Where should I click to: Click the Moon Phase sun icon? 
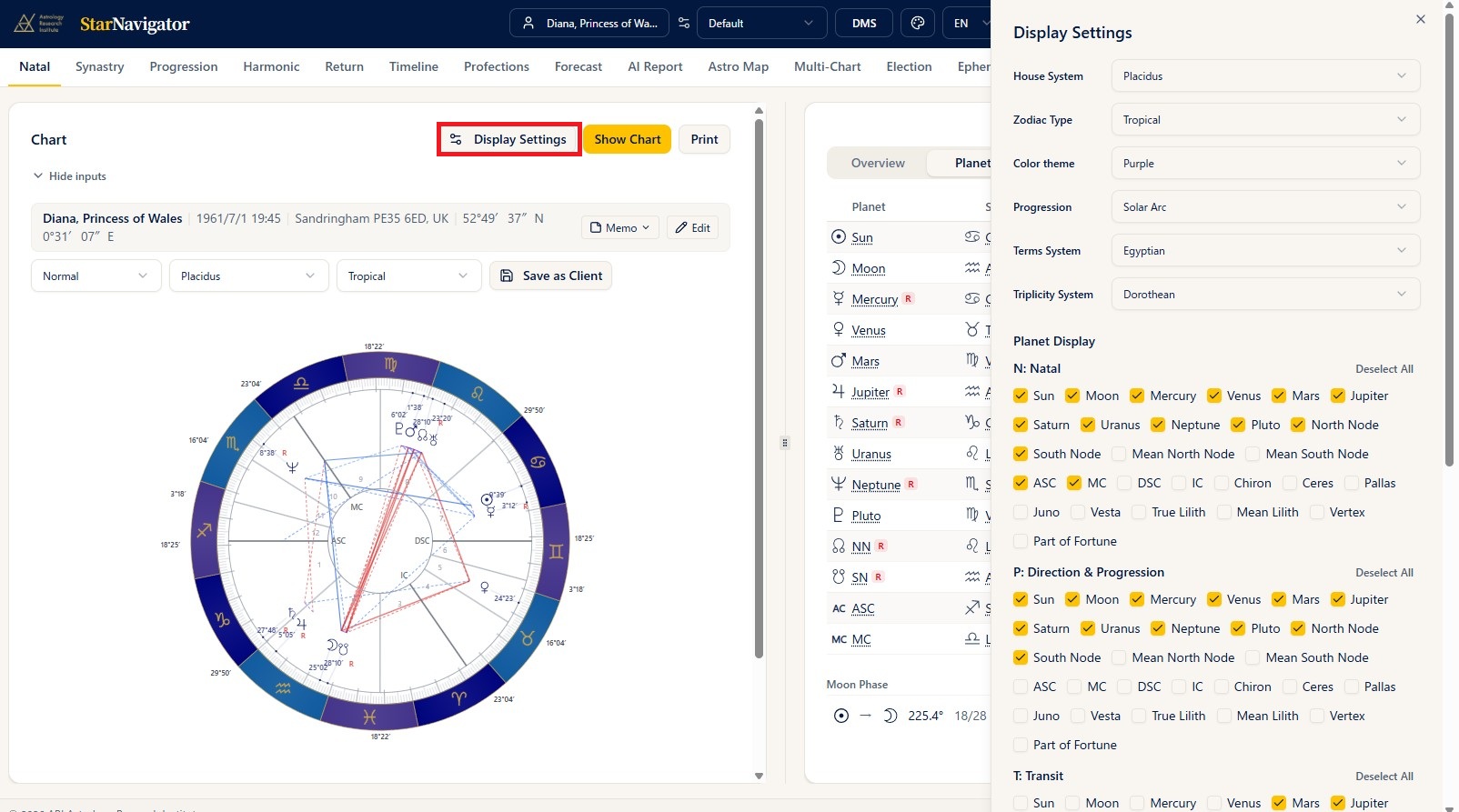[x=841, y=716]
